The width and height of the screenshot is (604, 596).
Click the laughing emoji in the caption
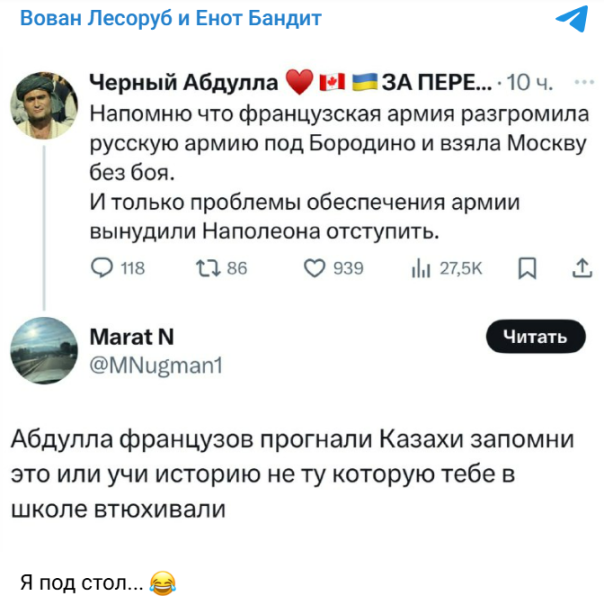(x=161, y=581)
